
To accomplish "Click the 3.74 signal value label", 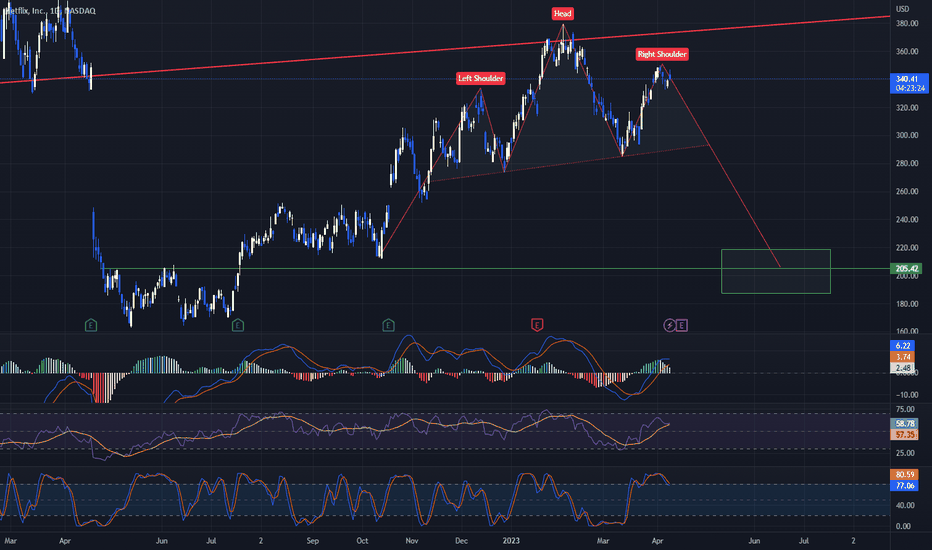I will coord(903,357).
